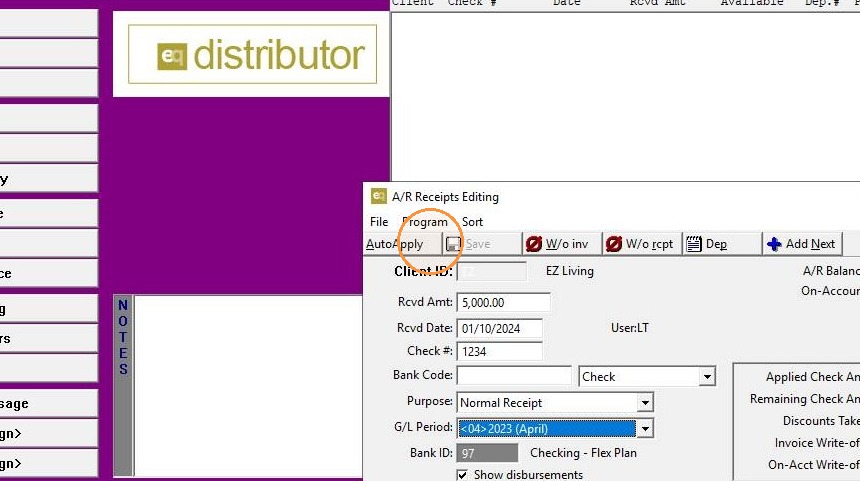
Task: Click the Client column header
Action: coord(412,3)
